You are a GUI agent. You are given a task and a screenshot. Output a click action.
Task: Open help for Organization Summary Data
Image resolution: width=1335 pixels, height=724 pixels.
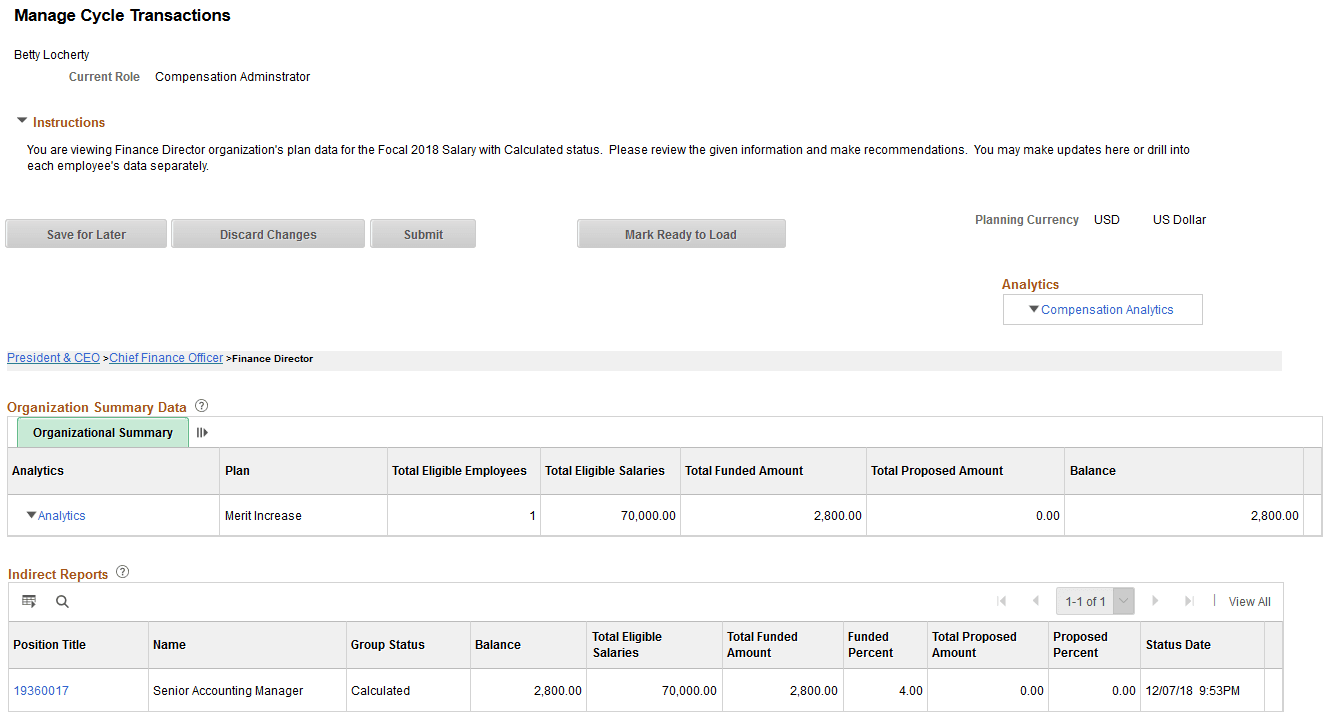click(x=201, y=405)
